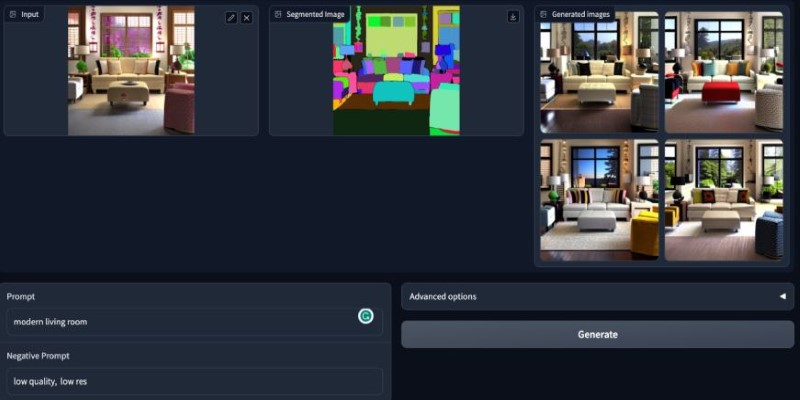Expand the Advanced options section
This screenshot has width=800, height=400.
[597, 296]
